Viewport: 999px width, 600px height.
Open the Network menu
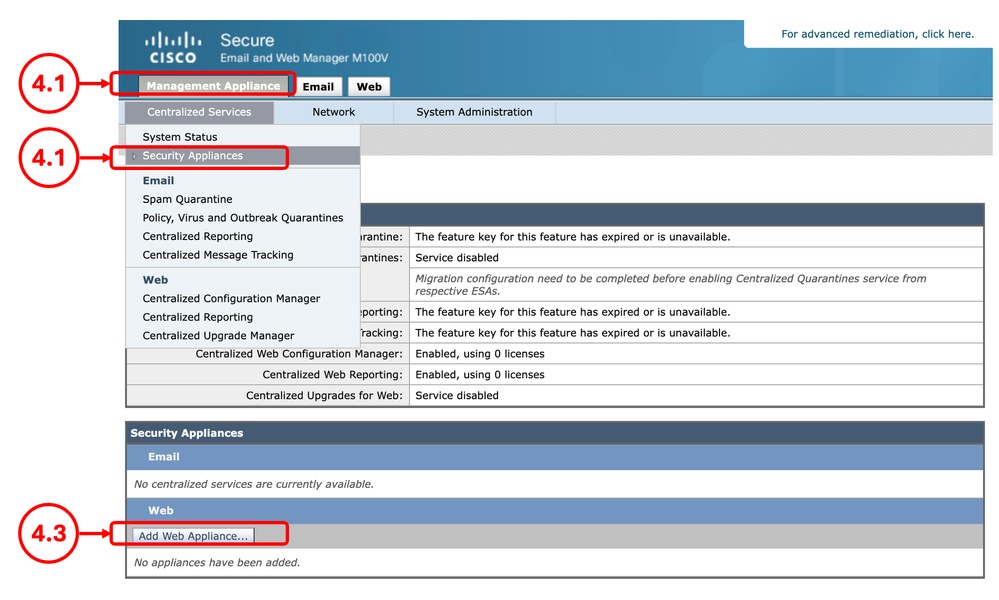pyautogui.click(x=333, y=112)
